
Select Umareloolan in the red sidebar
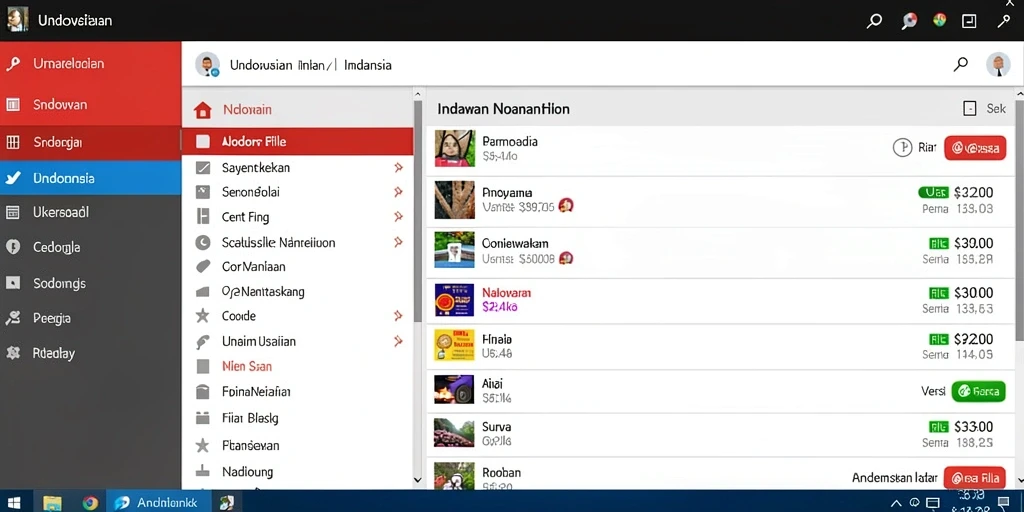click(x=90, y=63)
